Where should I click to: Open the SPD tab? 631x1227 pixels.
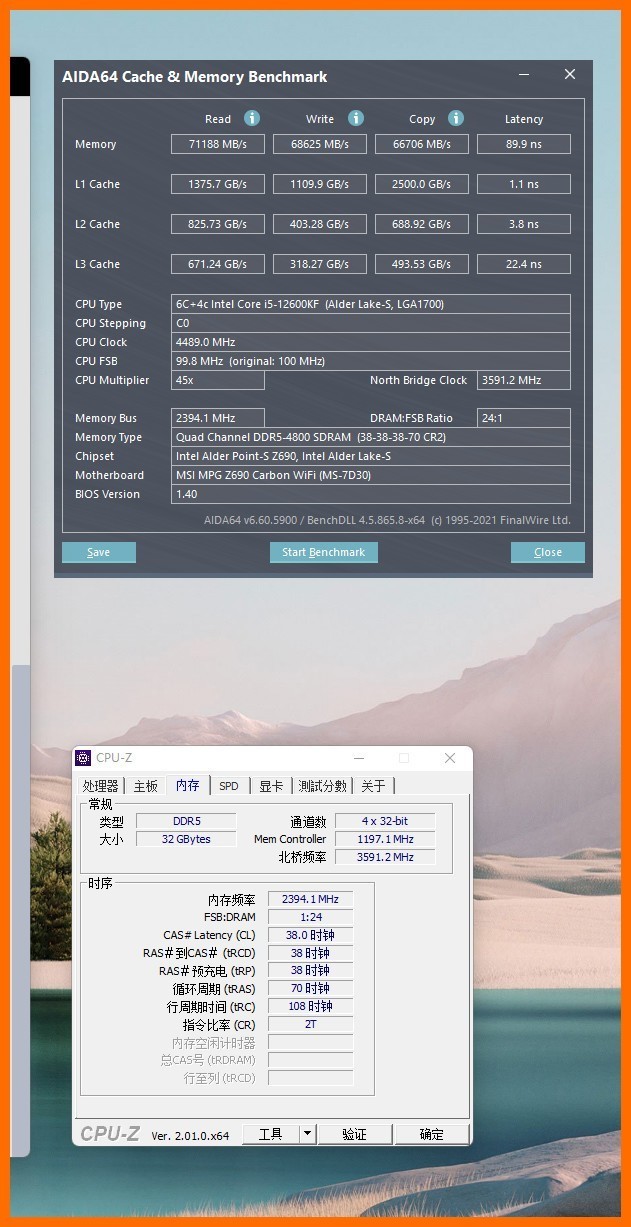(x=229, y=786)
